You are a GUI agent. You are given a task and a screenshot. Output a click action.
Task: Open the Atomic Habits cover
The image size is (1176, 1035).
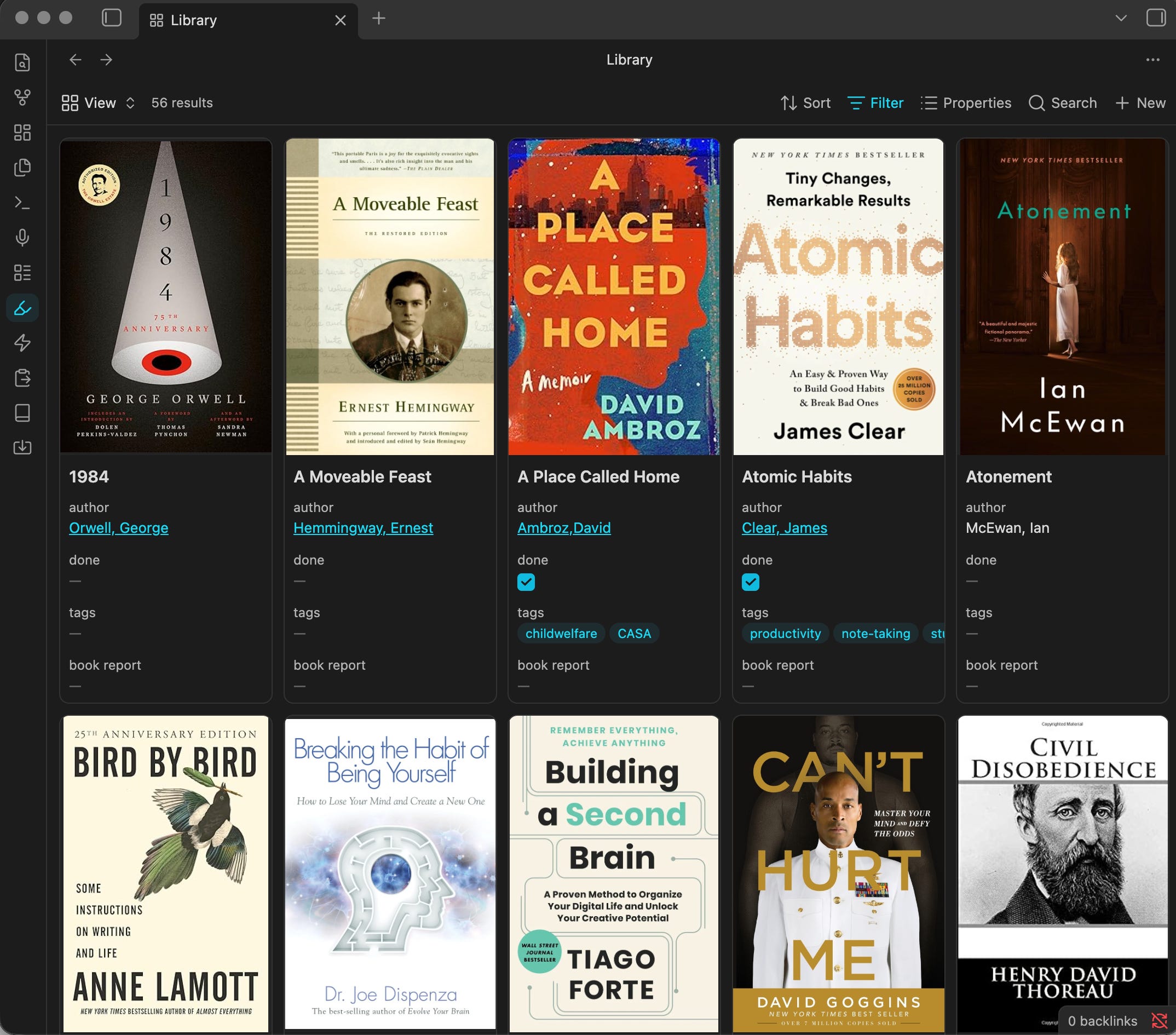point(838,296)
